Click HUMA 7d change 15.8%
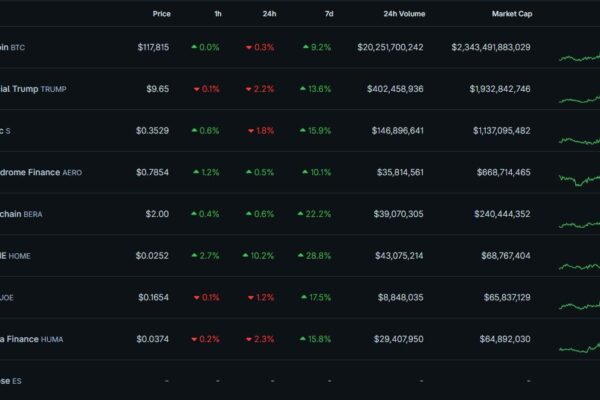 coord(315,340)
